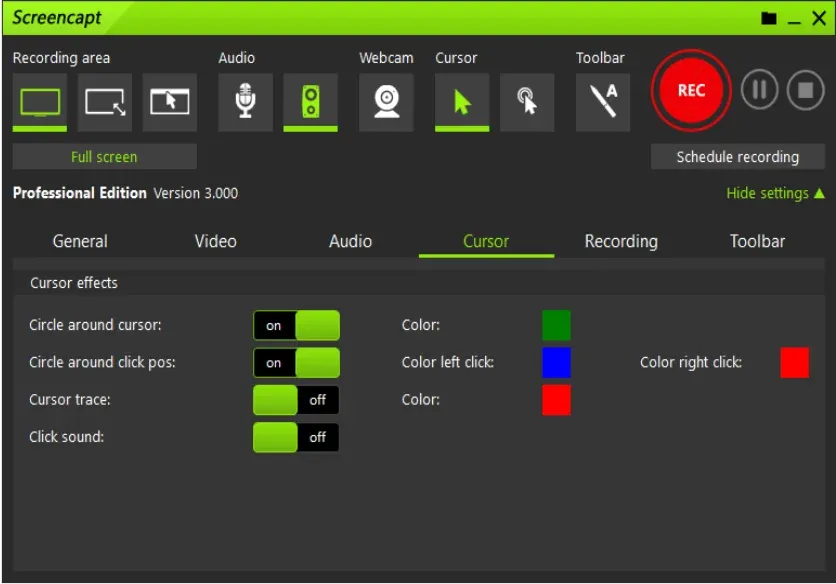Open drawing toolbar pen icon
The height and width of the screenshot is (584, 836).
point(603,102)
